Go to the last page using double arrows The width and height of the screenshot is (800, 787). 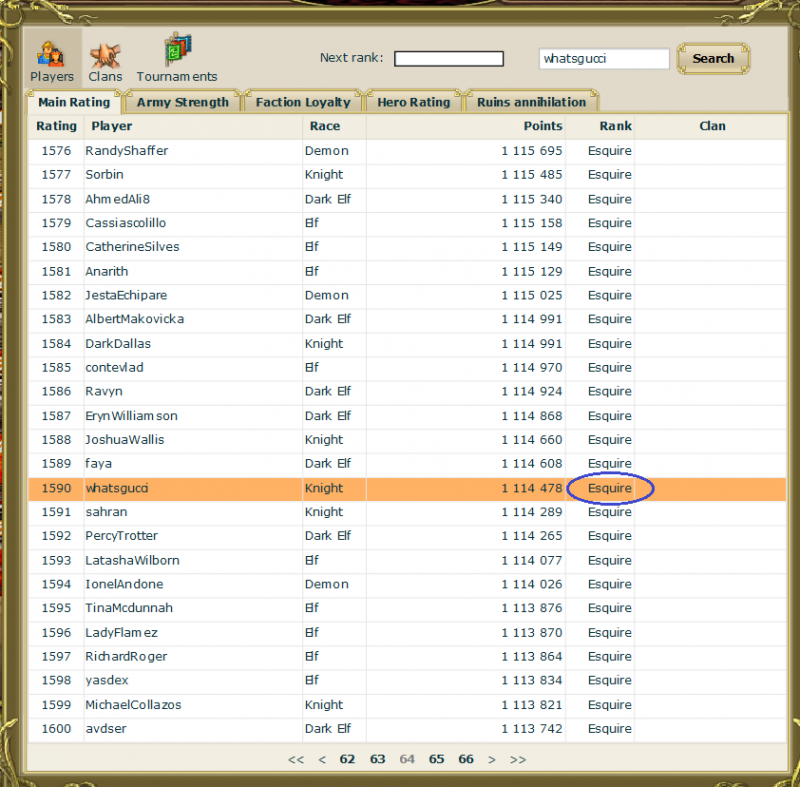click(518, 759)
